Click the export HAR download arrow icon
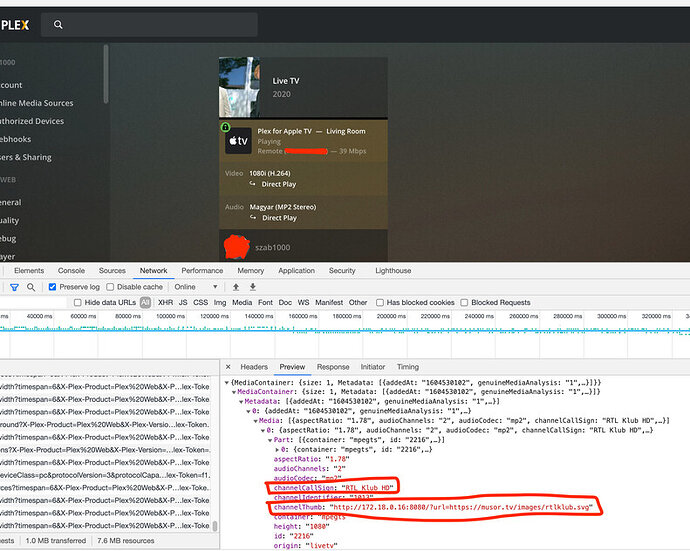 pos(253,287)
